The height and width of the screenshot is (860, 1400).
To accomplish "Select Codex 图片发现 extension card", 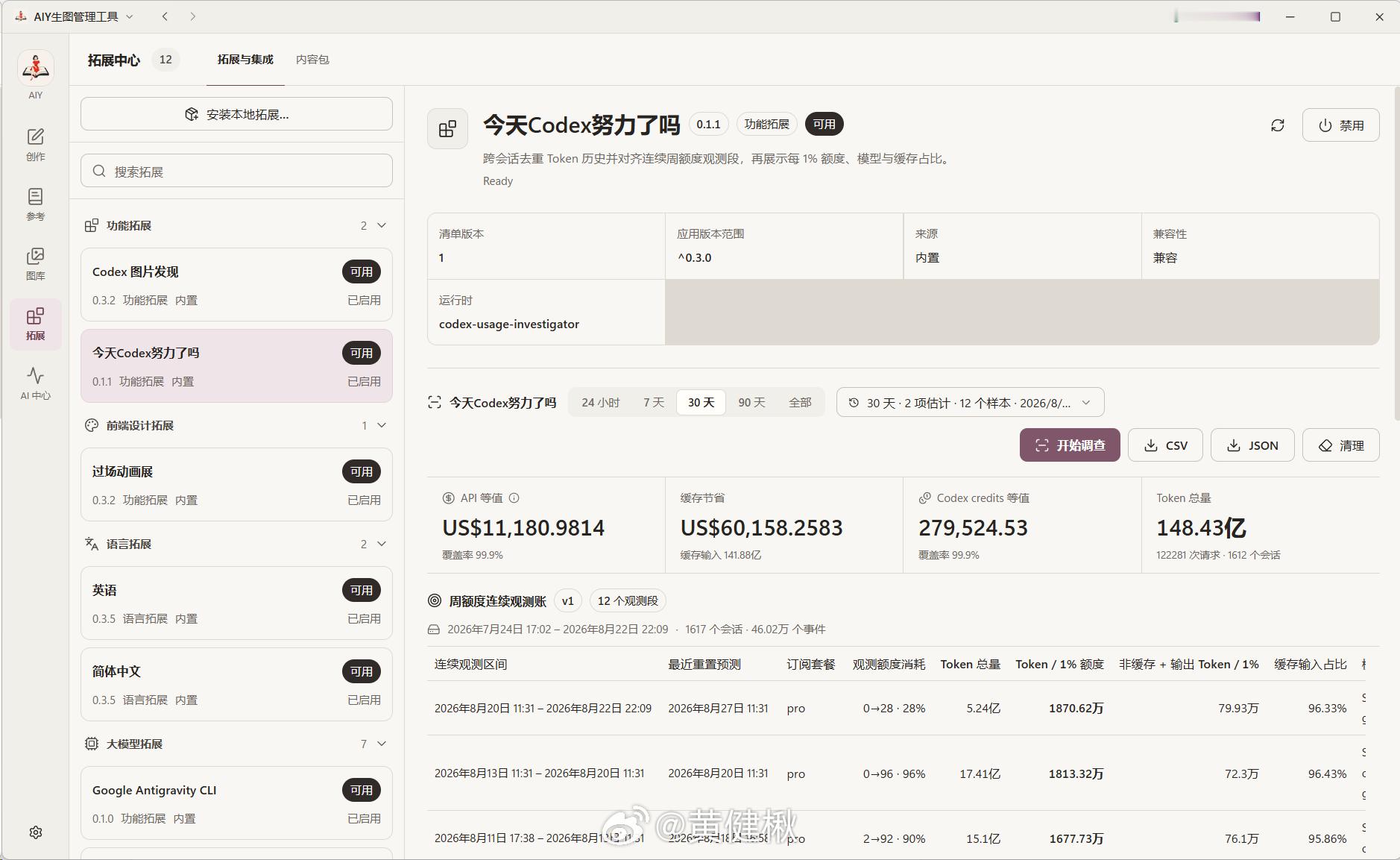I will tap(236, 285).
